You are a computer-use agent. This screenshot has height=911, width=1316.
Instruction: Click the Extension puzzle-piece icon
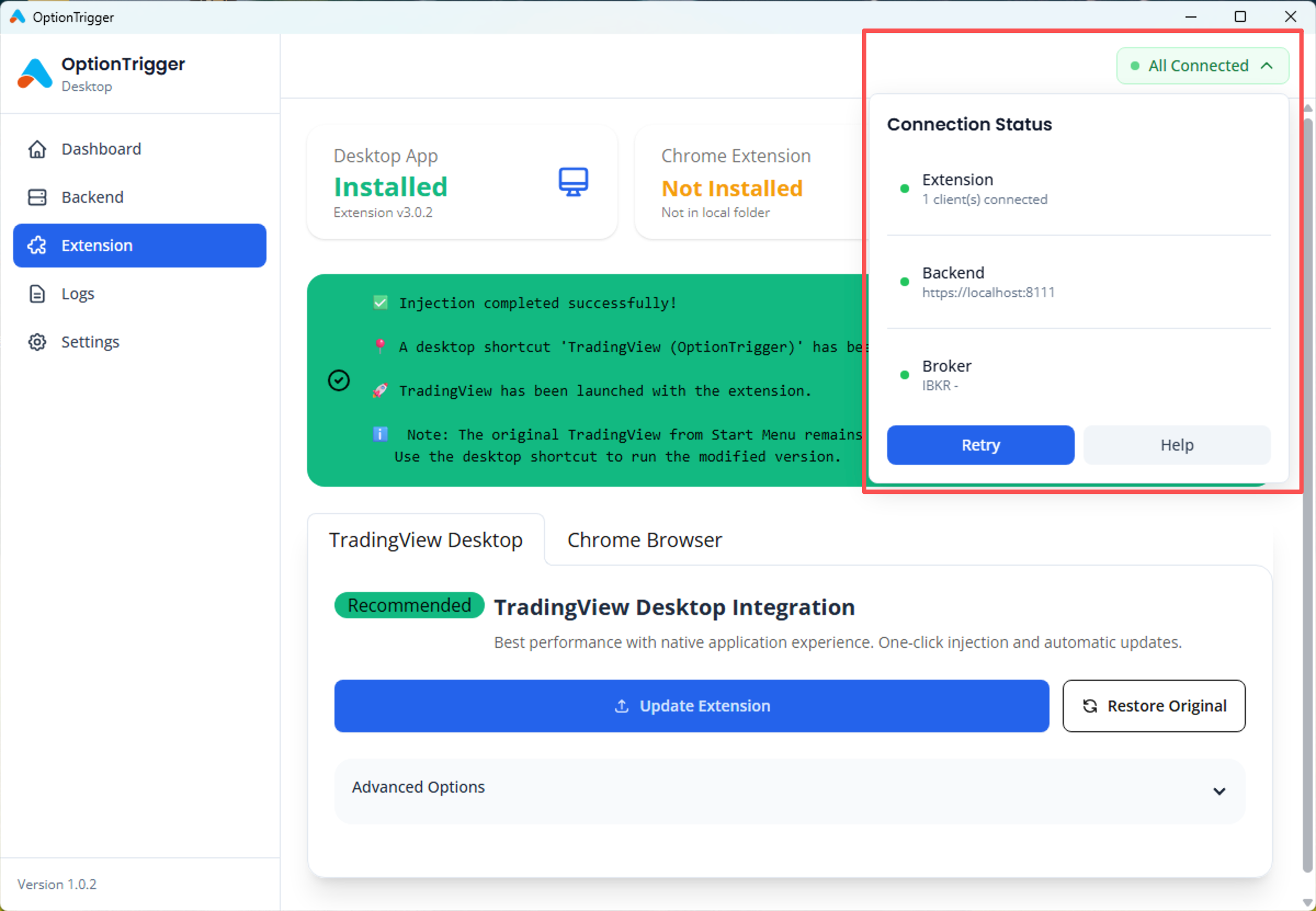37,246
